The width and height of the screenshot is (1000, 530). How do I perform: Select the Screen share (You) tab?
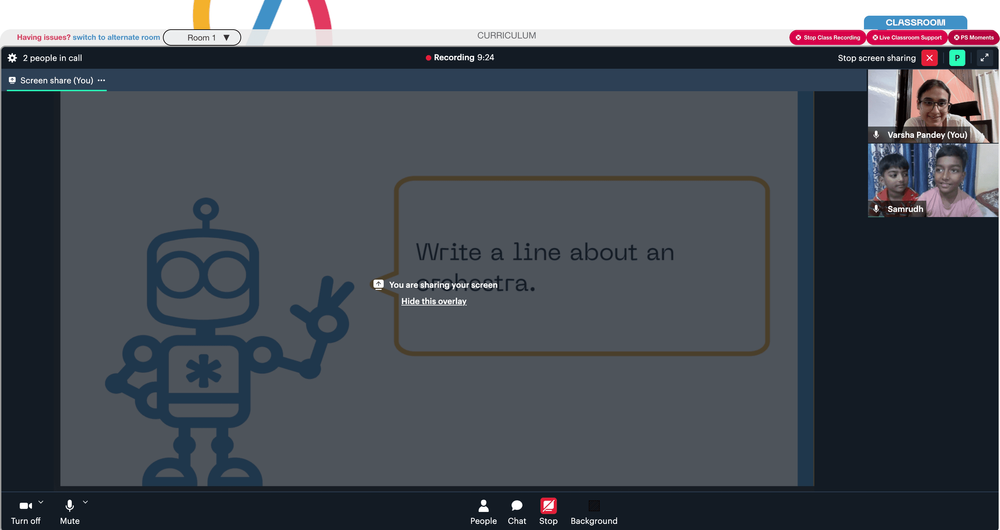tap(50, 80)
